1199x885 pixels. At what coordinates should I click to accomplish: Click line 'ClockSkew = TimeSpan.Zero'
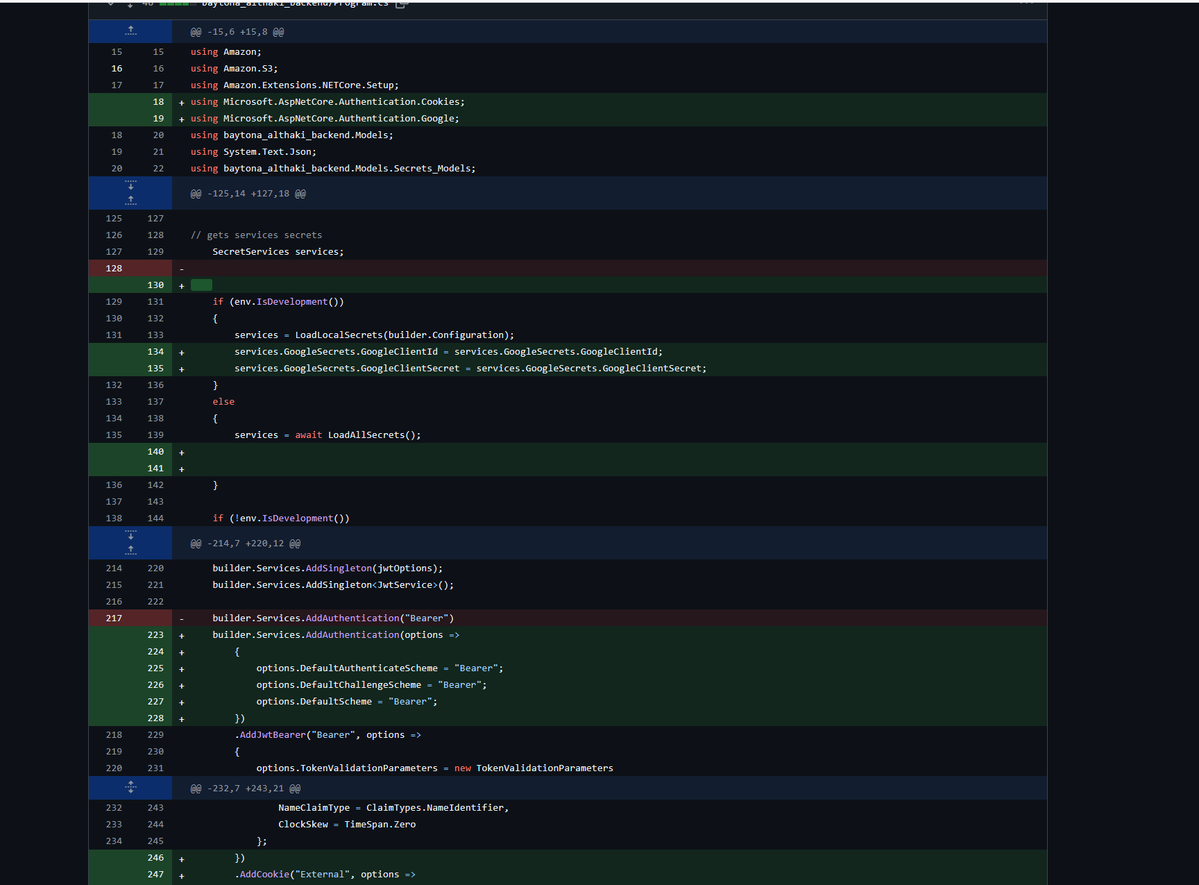(x=347, y=825)
